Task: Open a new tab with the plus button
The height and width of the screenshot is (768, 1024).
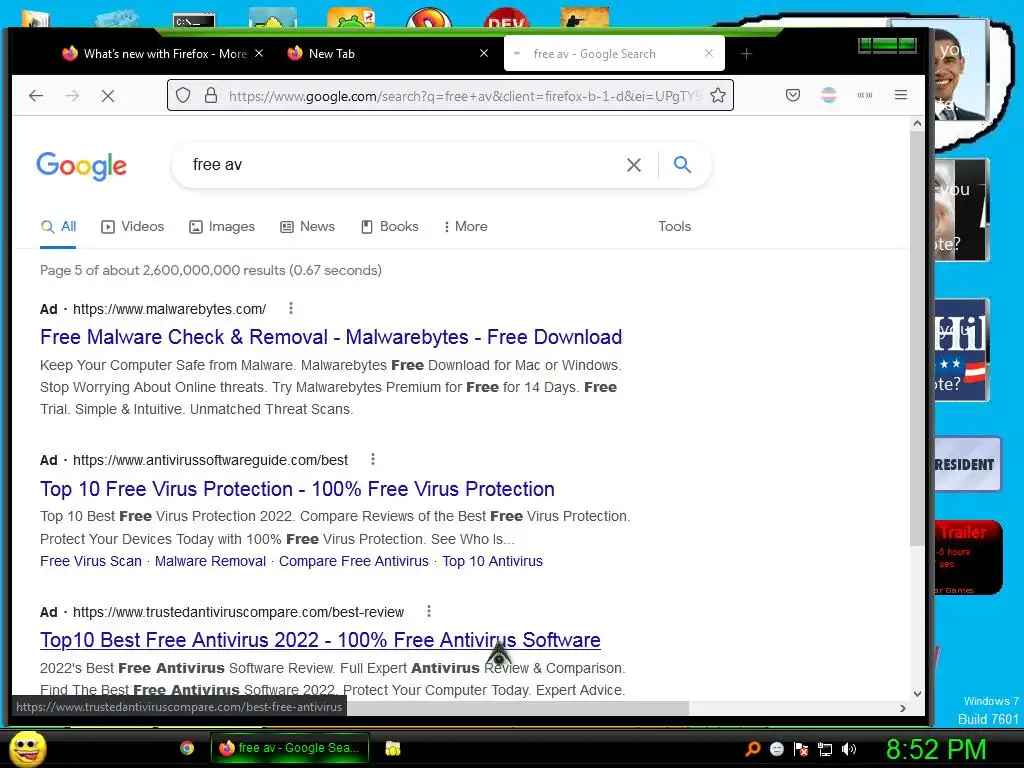Action: tap(746, 54)
